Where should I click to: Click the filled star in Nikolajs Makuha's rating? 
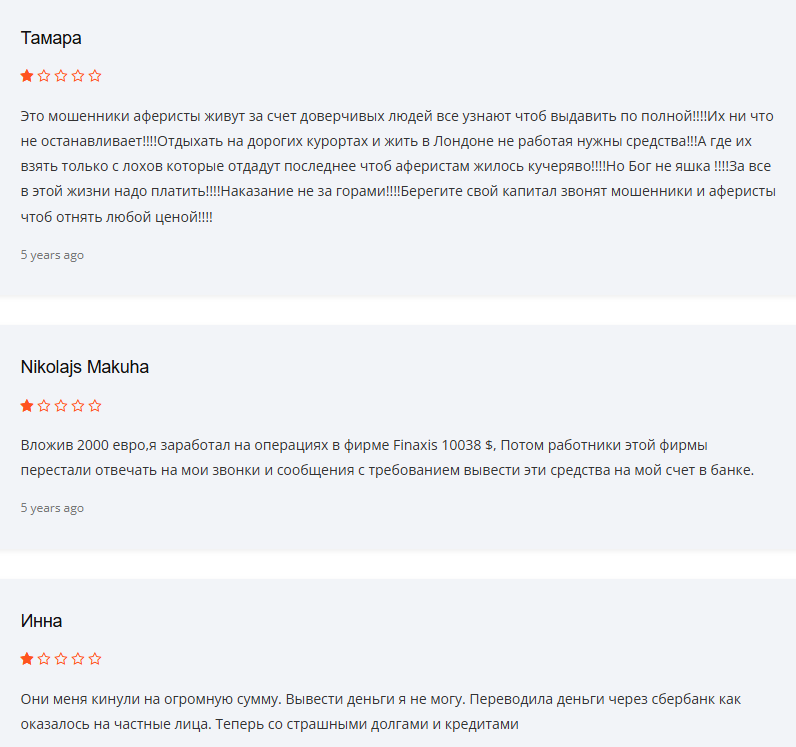27,406
